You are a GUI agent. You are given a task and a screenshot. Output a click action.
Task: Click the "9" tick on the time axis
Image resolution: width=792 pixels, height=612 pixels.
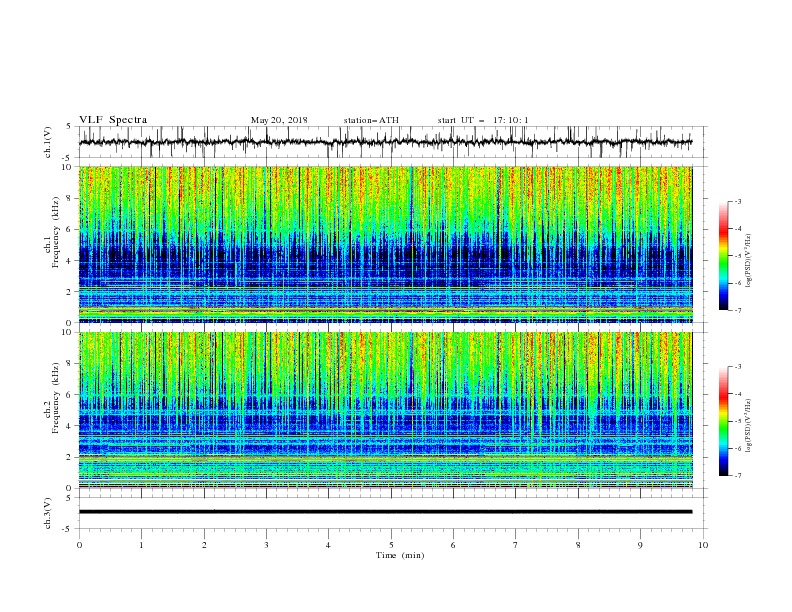click(640, 545)
